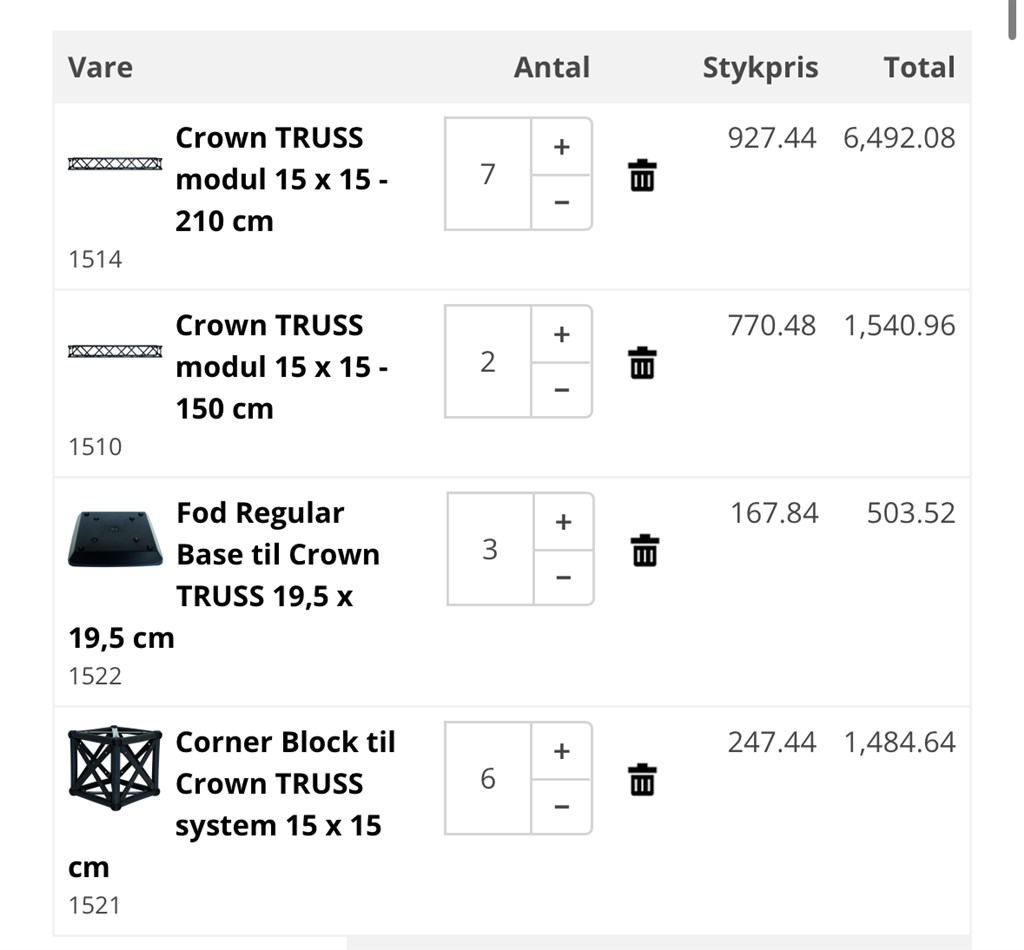Screen dimensions: 1024x950
Task: Open Crown TRUSS modul 210 cm product link
Action: (282, 180)
